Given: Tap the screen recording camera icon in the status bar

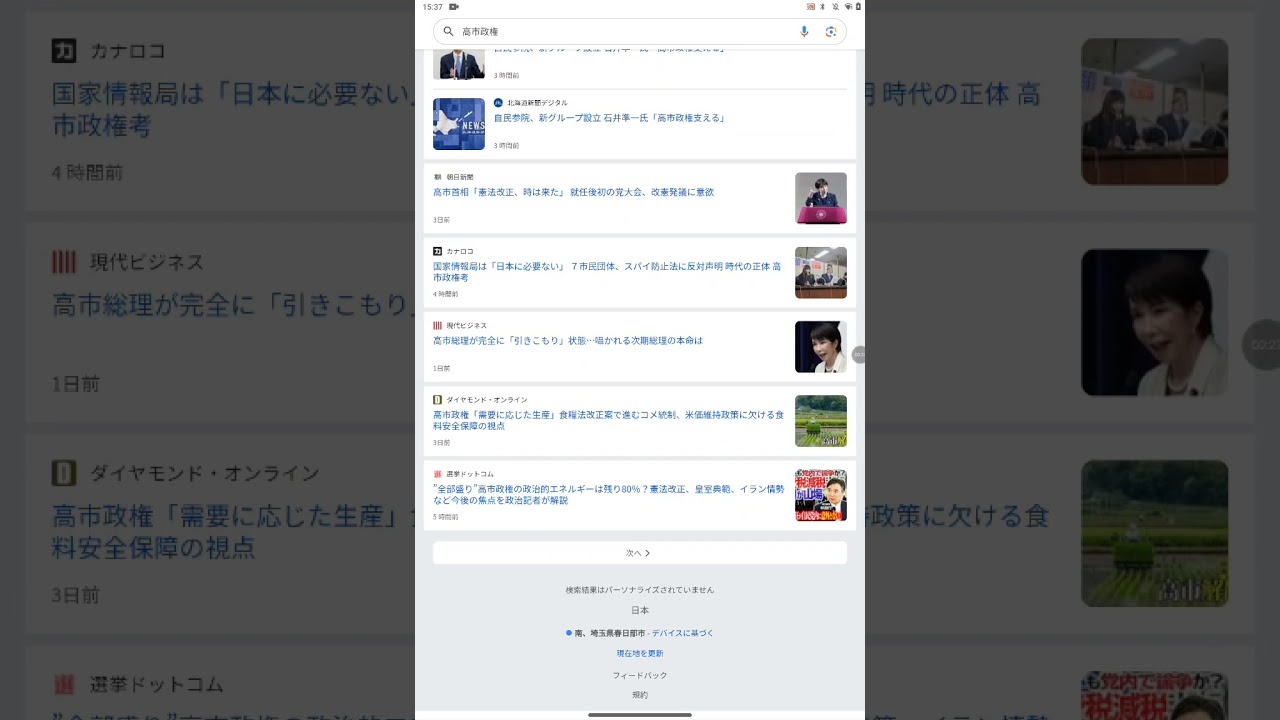Looking at the screenshot, I should point(453,7).
